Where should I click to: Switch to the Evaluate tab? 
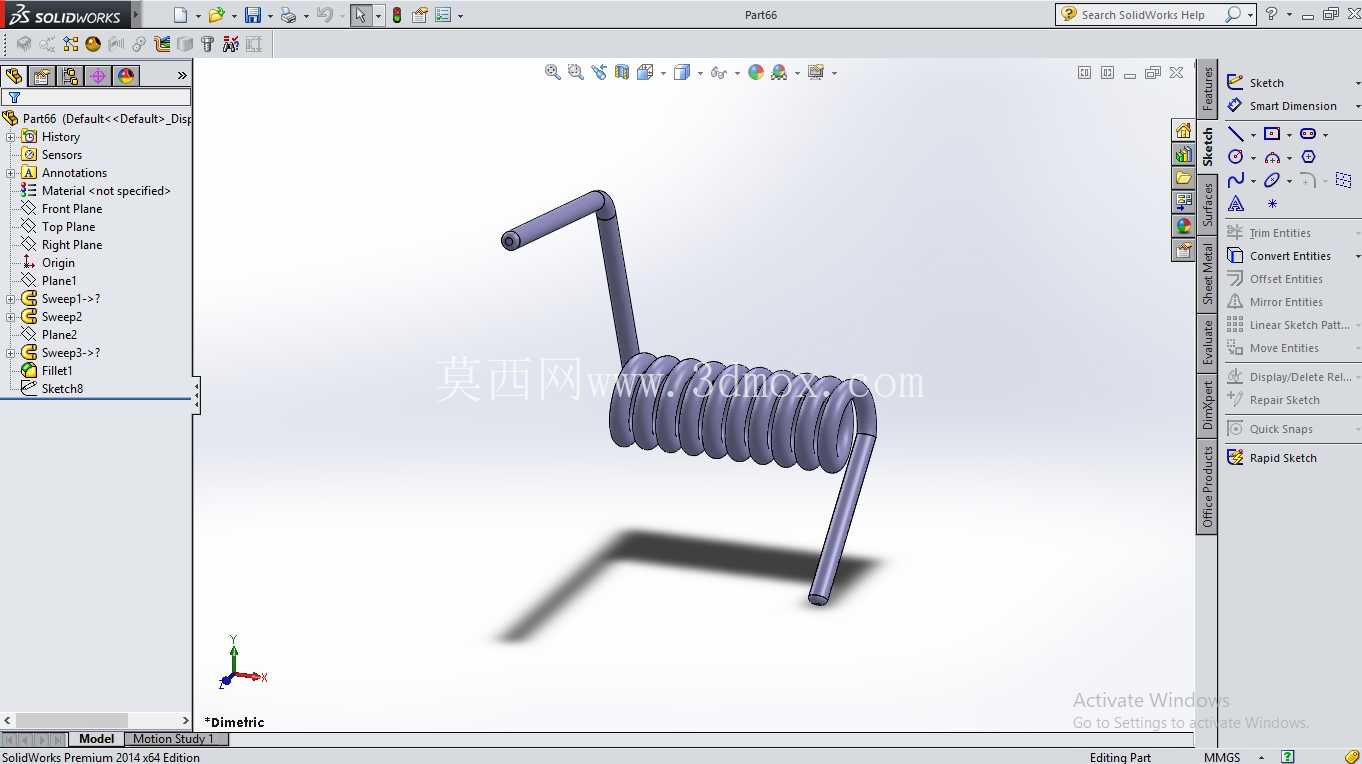(x=1207, y=343)
